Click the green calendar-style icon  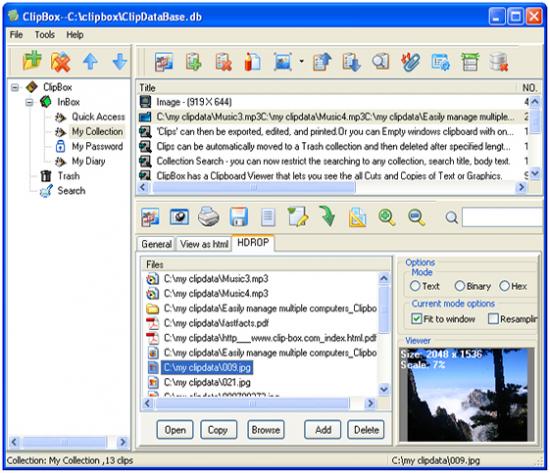coord(470,62)
